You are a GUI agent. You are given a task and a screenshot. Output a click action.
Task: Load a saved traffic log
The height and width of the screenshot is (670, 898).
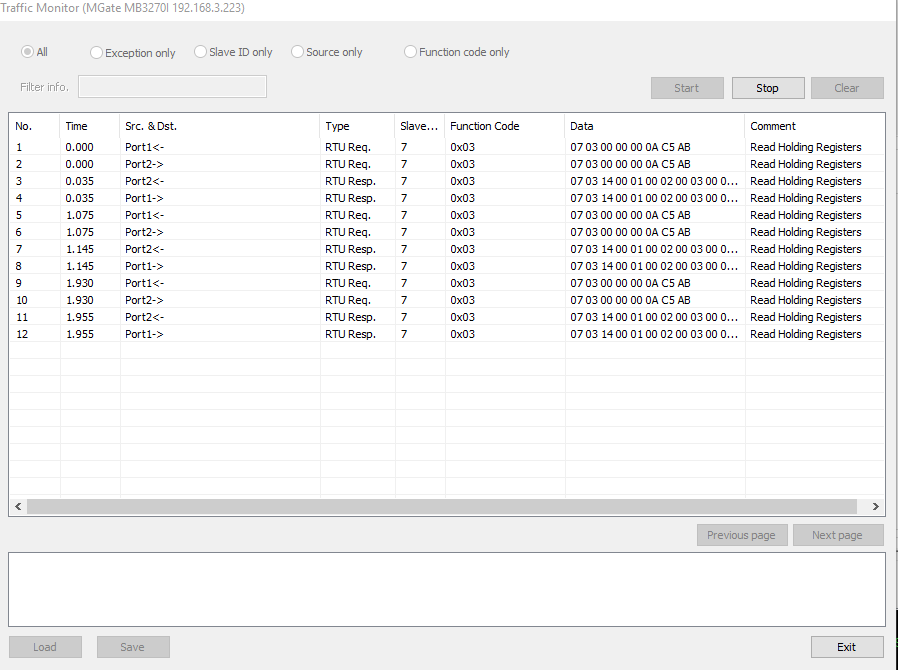click(45, 647)
